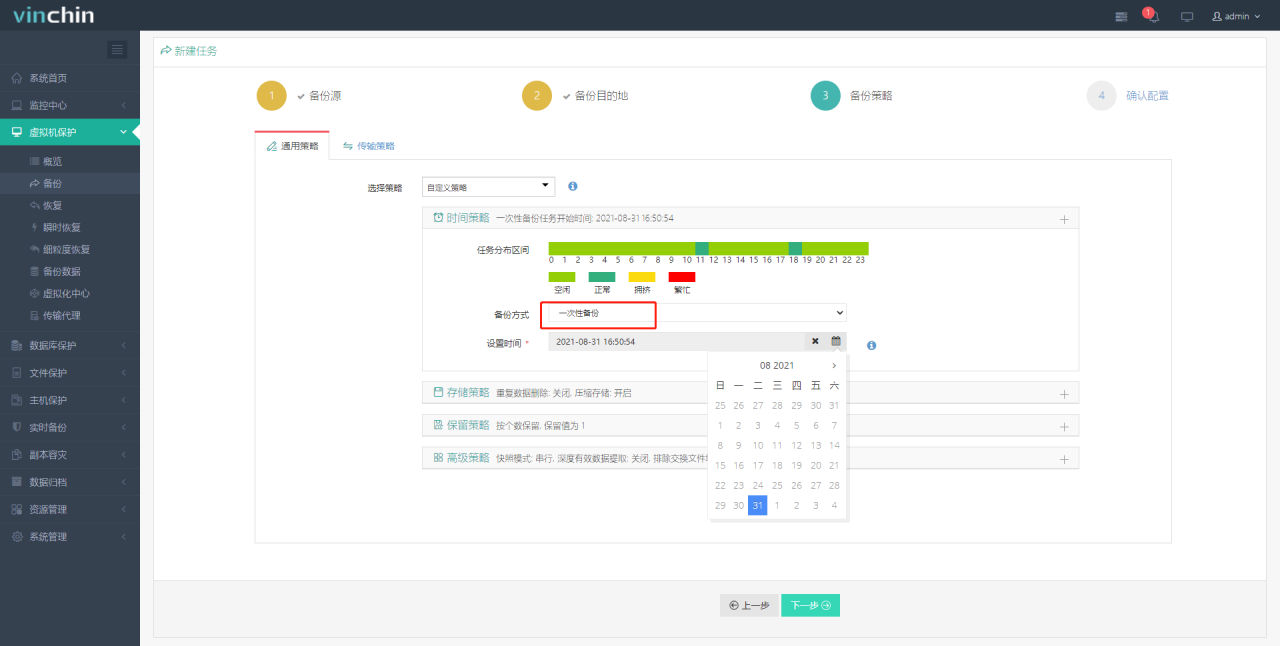Click the green 空闲 legend swatch

[x=562, y=276]
